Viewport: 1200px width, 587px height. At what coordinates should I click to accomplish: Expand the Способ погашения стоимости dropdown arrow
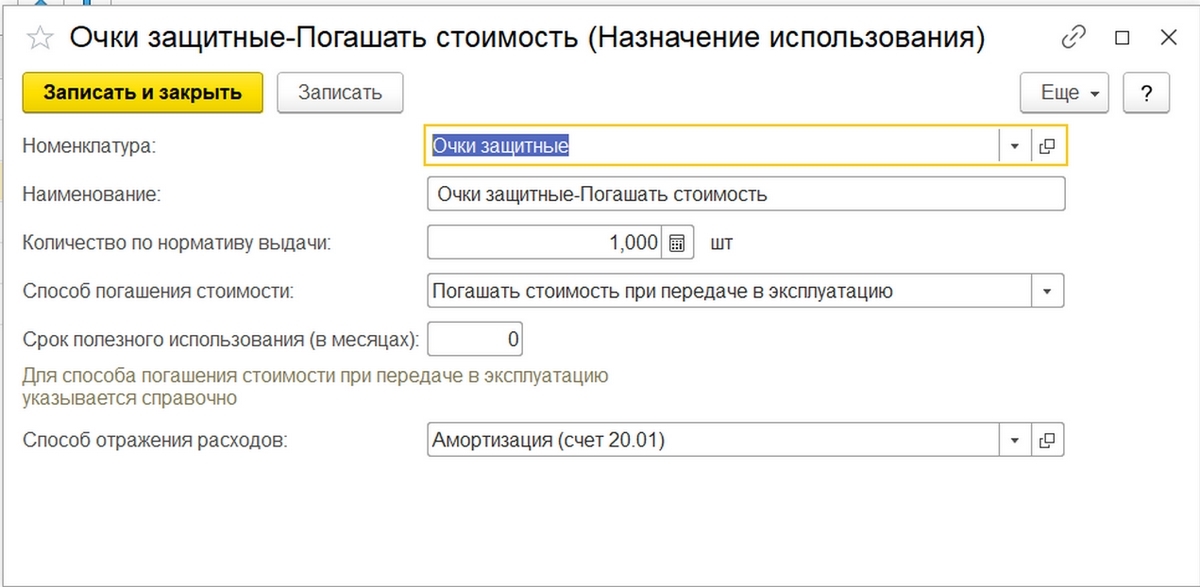1047,292
